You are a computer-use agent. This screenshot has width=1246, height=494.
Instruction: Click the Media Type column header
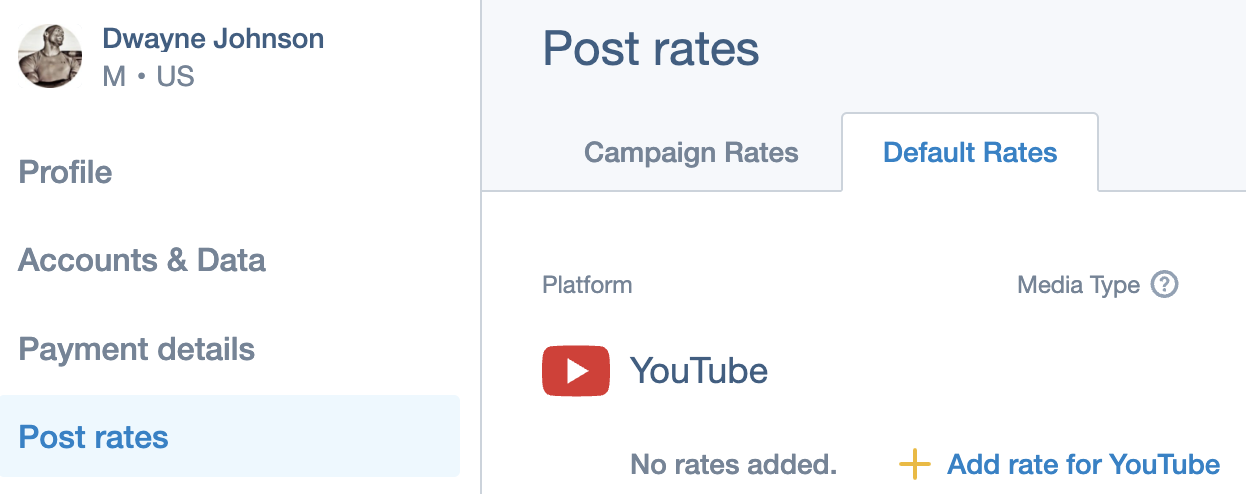coord(1078,285)
